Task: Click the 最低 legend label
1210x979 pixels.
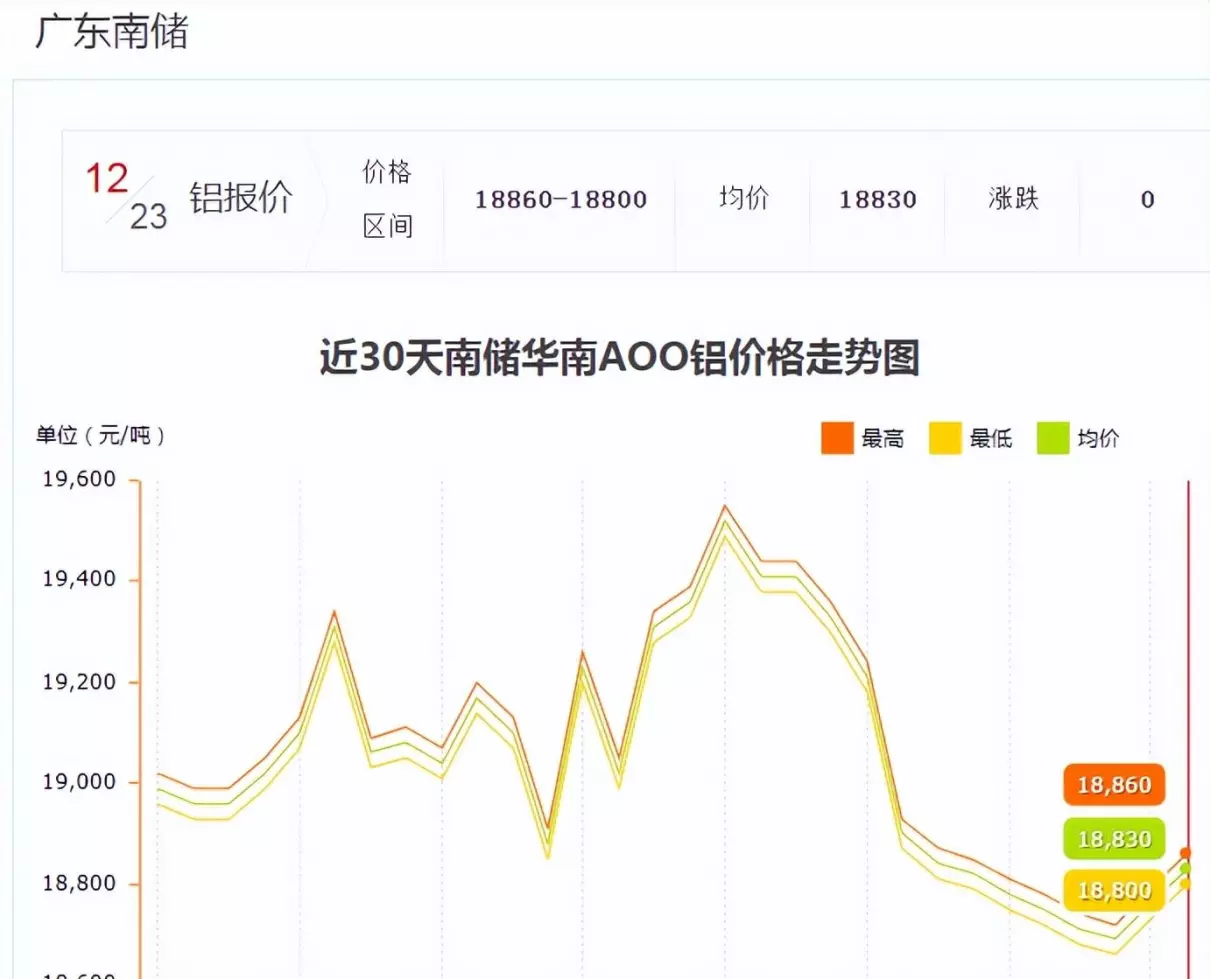Action: tap(991, 438)
